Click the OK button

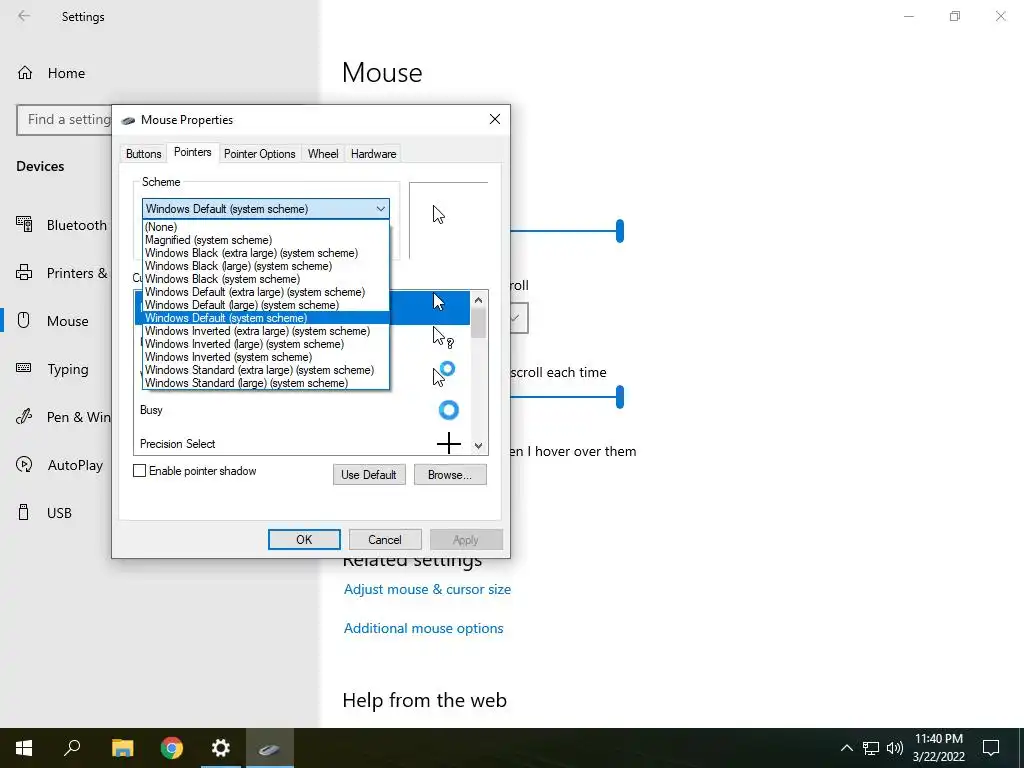pyautogui.click(x=304, y=539)
